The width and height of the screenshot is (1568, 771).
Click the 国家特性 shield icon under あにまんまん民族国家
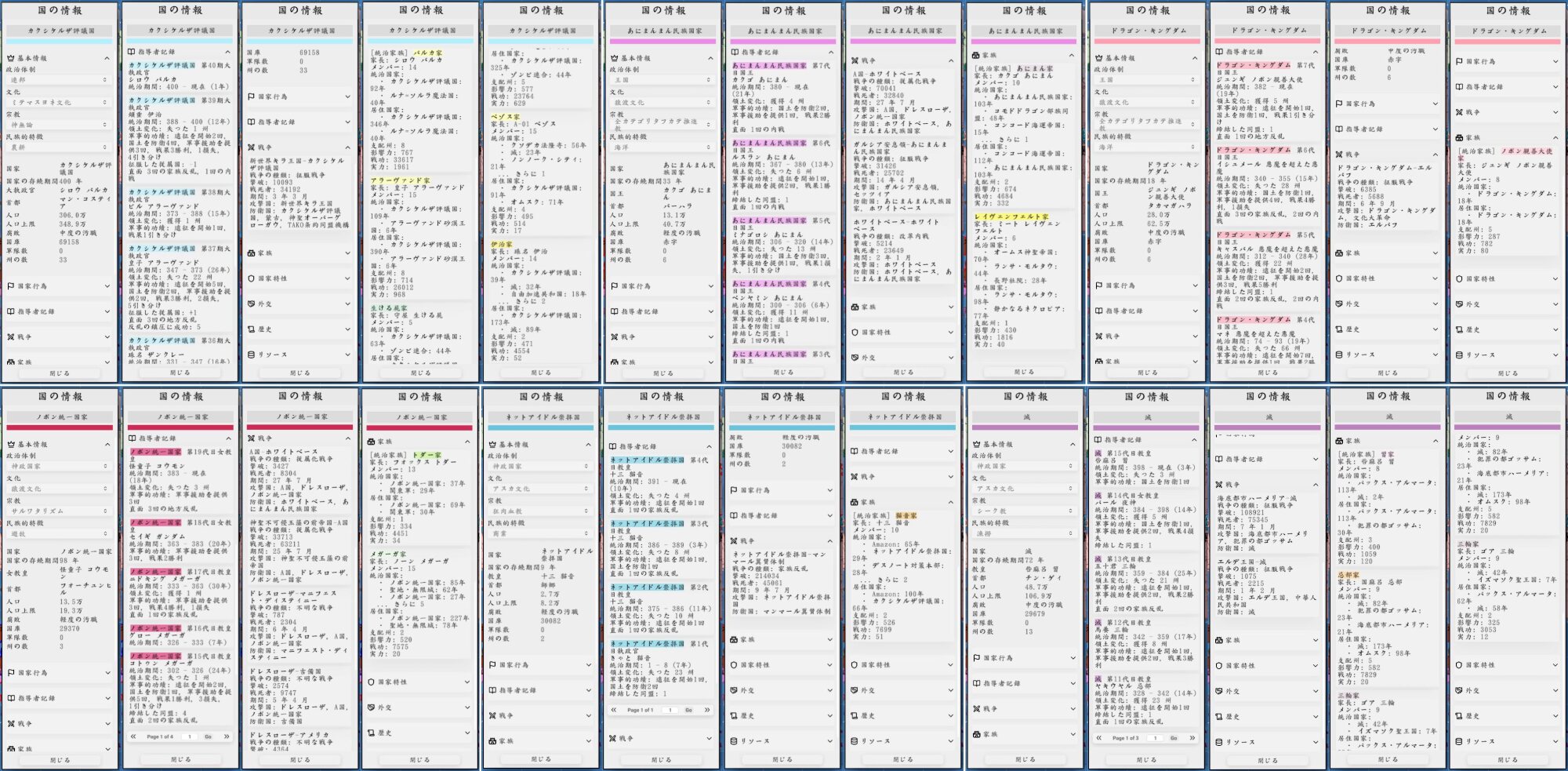click(856, 332)
